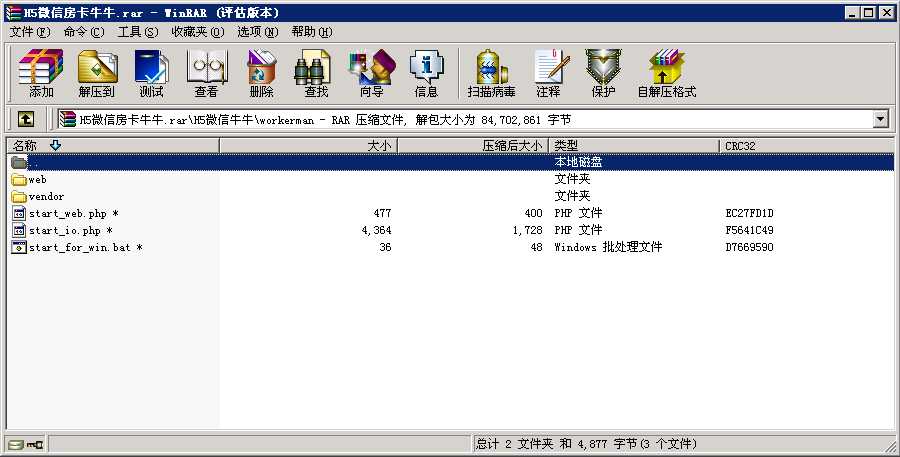The width and height of the screenshot is (900, 457).
Task: Click the 删除 (Delete) recycle icon
Action: (x=262, y=73)
